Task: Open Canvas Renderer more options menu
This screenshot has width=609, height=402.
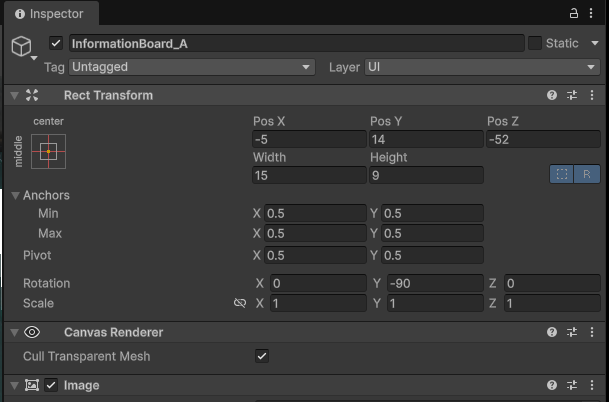Action: pyautogui.click(x=592, y=332)
